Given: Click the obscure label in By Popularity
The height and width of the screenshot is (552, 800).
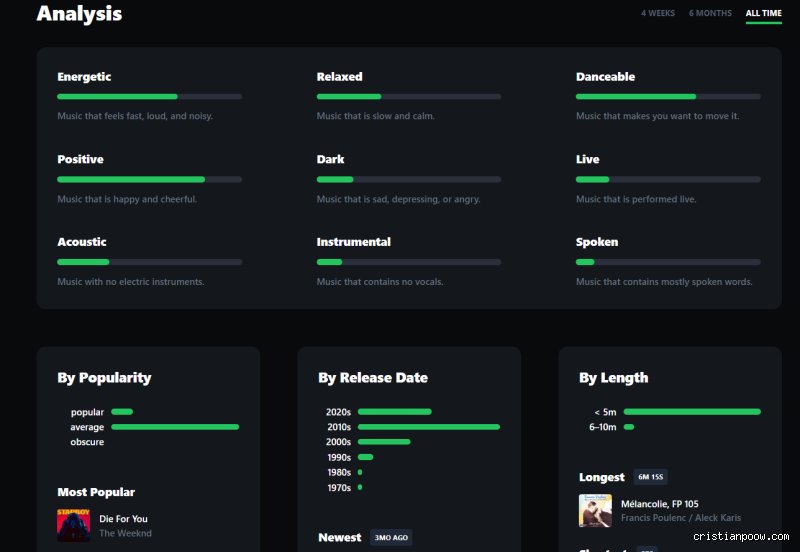Looking at the screenshot, I should (87, 442).
